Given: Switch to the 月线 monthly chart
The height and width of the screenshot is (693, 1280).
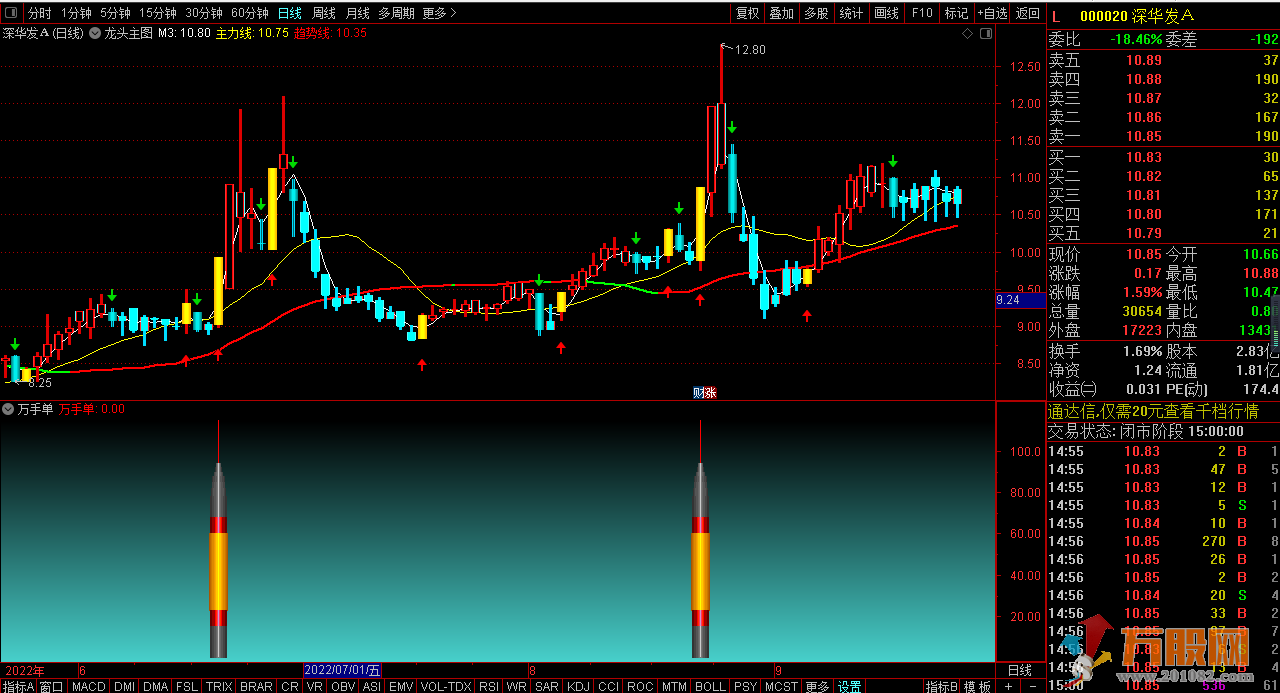Looking at the screenshot, I should [357, 13].
